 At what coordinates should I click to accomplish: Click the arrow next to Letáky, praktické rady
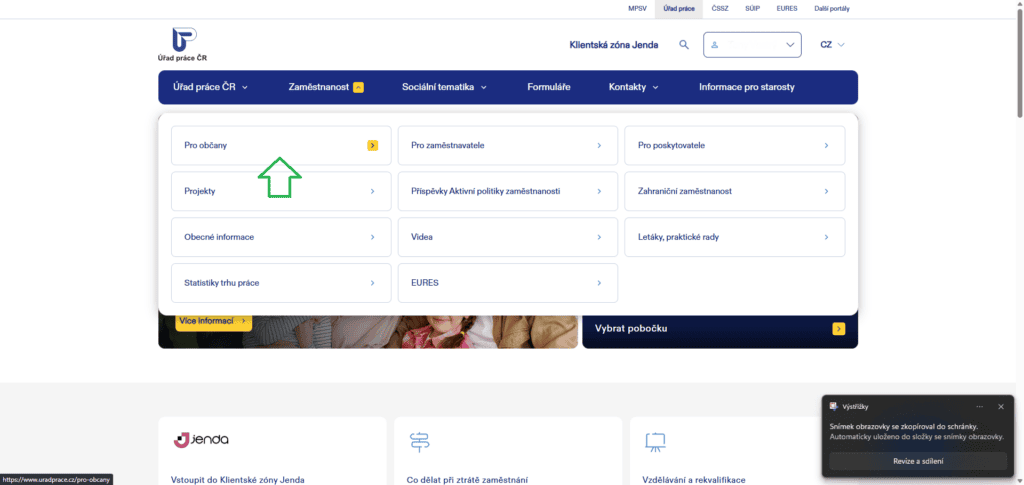826,237
